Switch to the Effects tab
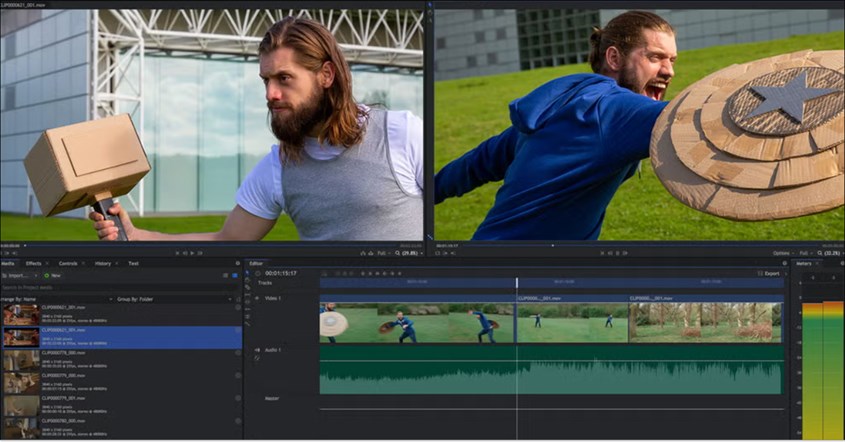845x442 pixels. click(x=33, y=263)
